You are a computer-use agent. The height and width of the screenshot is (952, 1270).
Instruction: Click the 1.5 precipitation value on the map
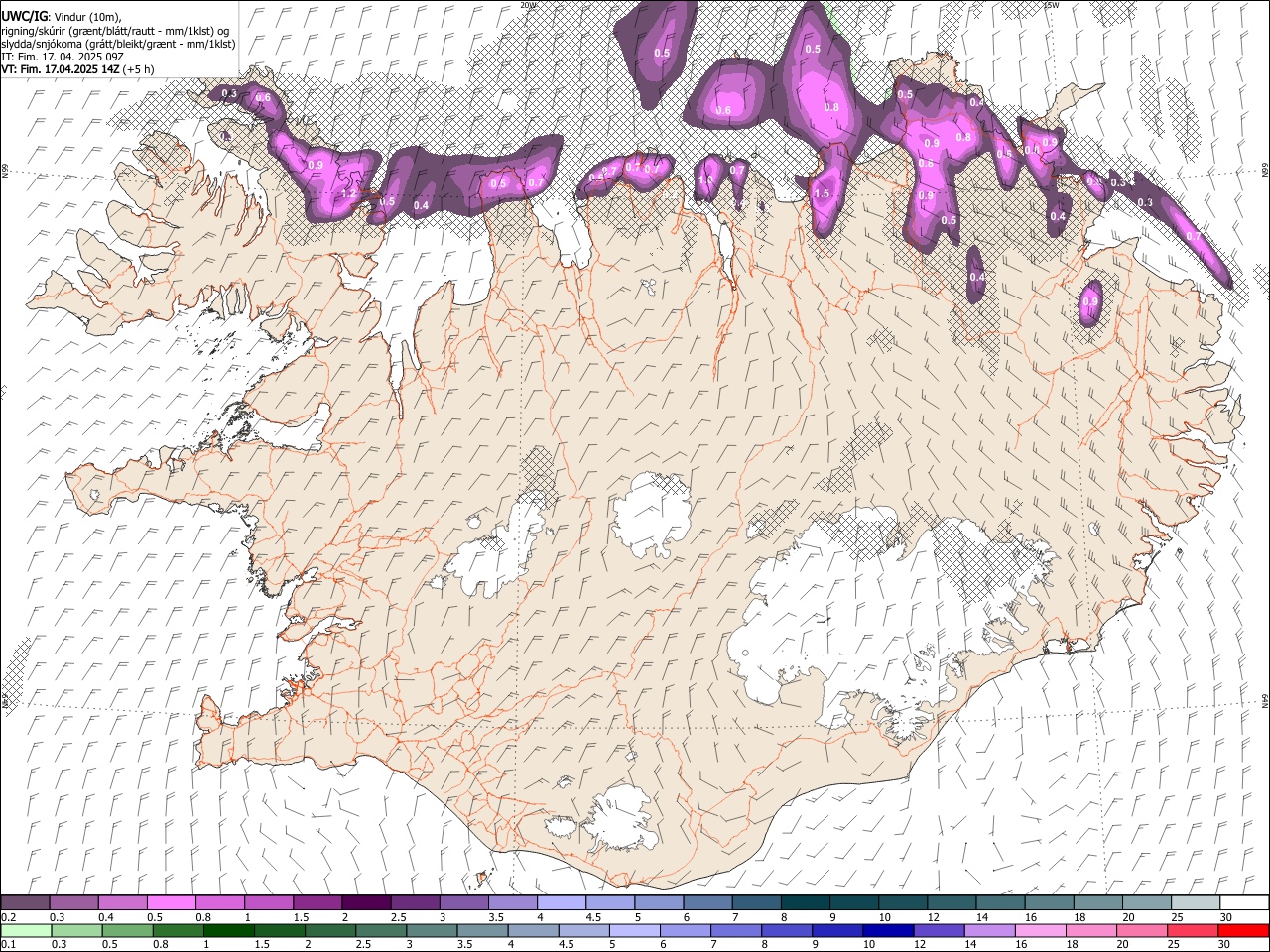click(x=822, y=194)
